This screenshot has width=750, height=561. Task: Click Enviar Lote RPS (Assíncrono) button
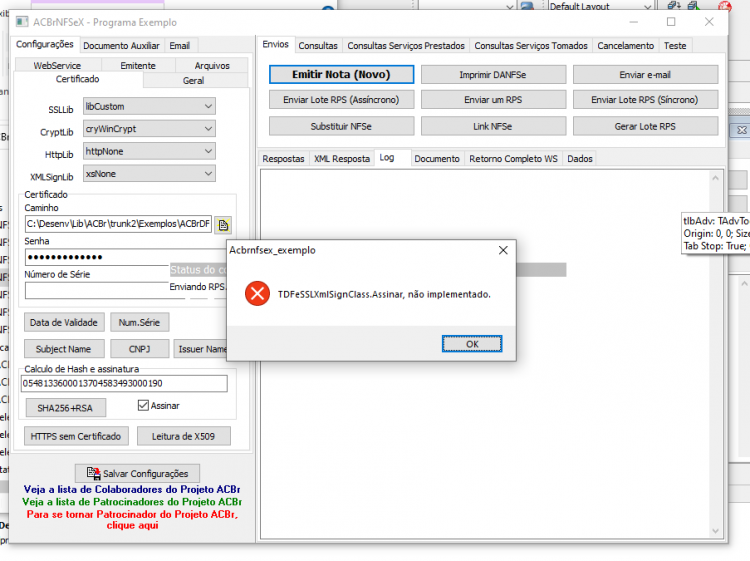[x=342, y=100]
